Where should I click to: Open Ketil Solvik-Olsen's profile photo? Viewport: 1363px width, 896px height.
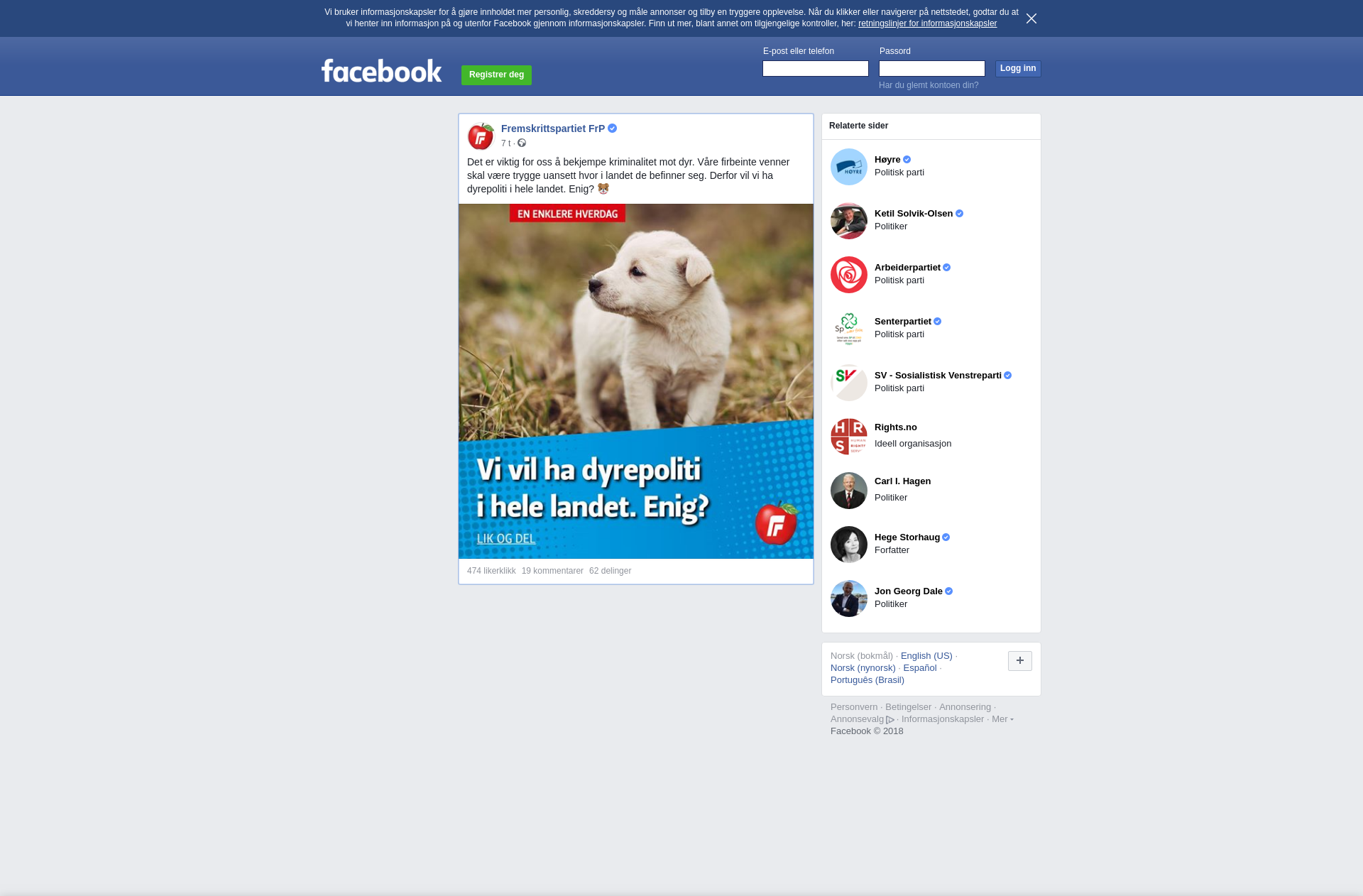[849, 221]
